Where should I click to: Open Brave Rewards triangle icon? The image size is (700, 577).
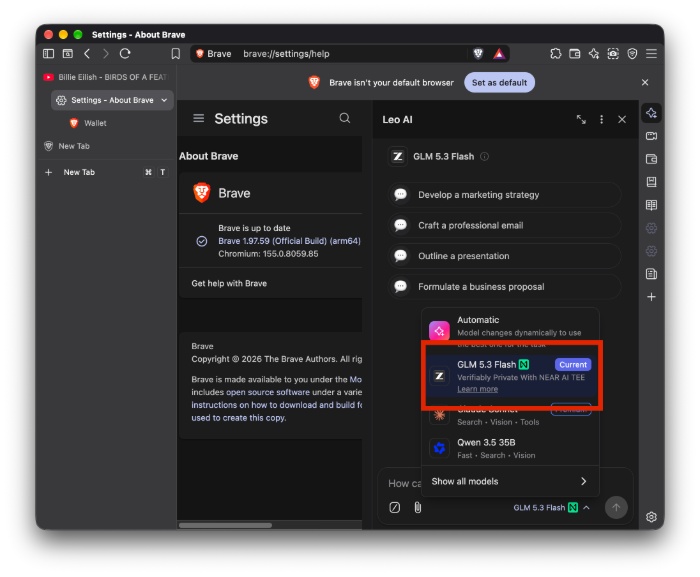[x=499, y=54]
